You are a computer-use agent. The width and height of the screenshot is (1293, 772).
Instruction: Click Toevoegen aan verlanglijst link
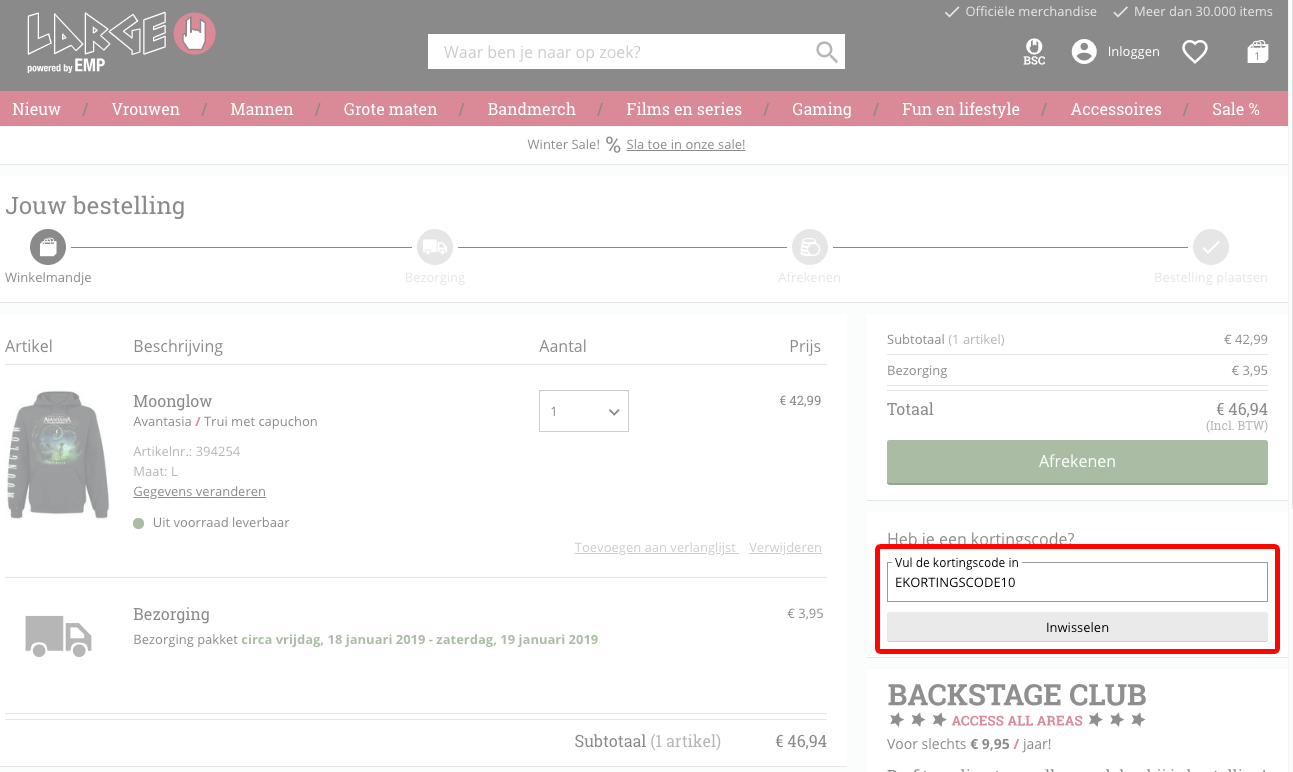tap(656, 547)
